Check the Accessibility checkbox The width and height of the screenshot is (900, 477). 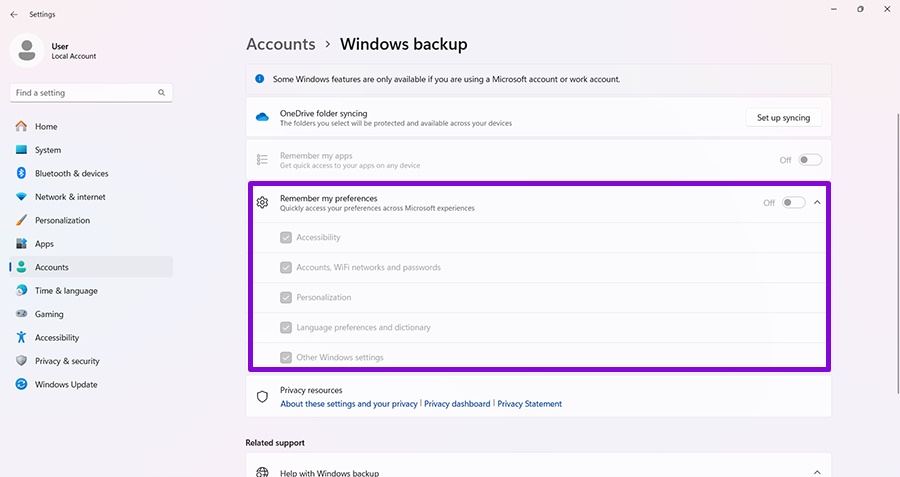(286, 238)
